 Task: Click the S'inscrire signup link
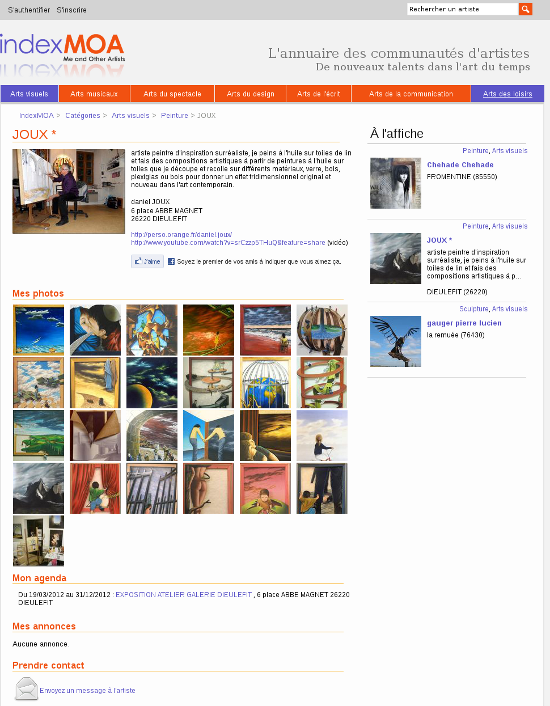pyautogui.click(x=71, y=10)
